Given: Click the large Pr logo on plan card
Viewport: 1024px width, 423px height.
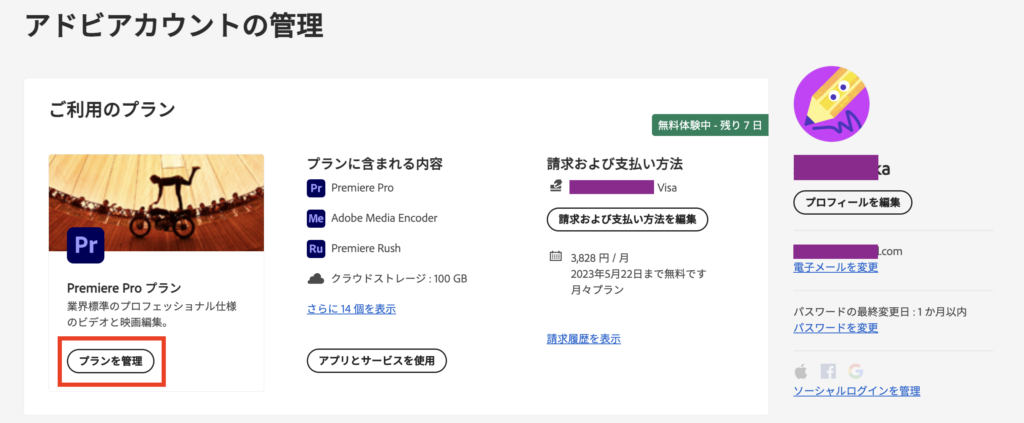Looking at the screenshot, I should tap(86, 245).
